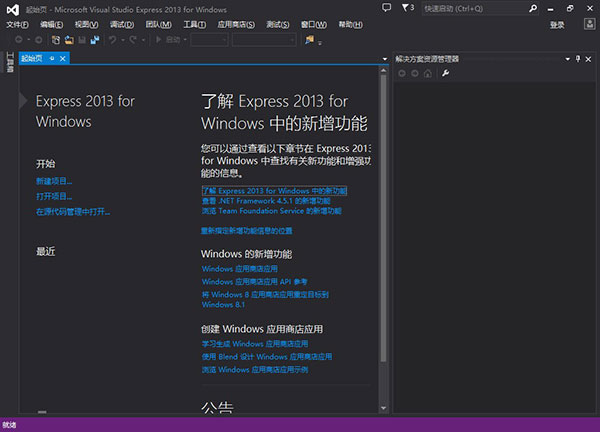Viewport: 600px width, 432px height.
Task: Open the solution configurations combo box
Action: (209, 39)
